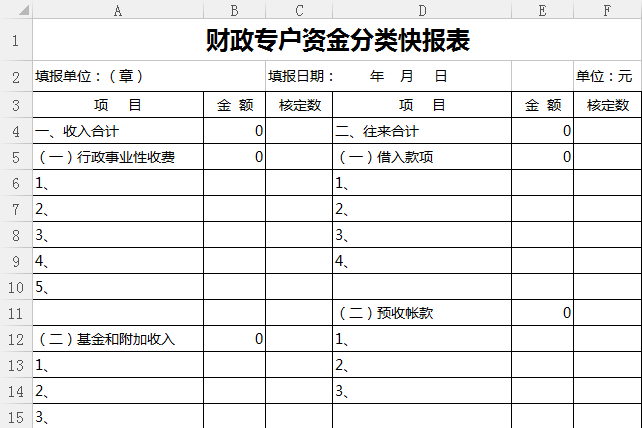The image size is (642, 428).
Task: Click the title cell 财政专户资金分类快报表
Action: click(x=337, y=41)
